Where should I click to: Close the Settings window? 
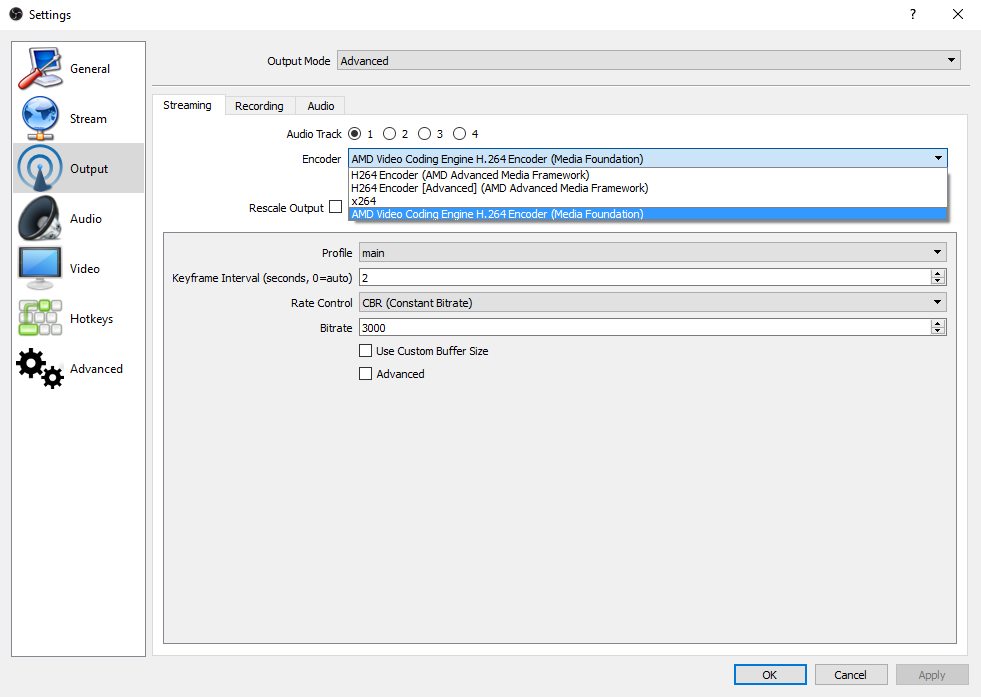[x=957, y=14]
